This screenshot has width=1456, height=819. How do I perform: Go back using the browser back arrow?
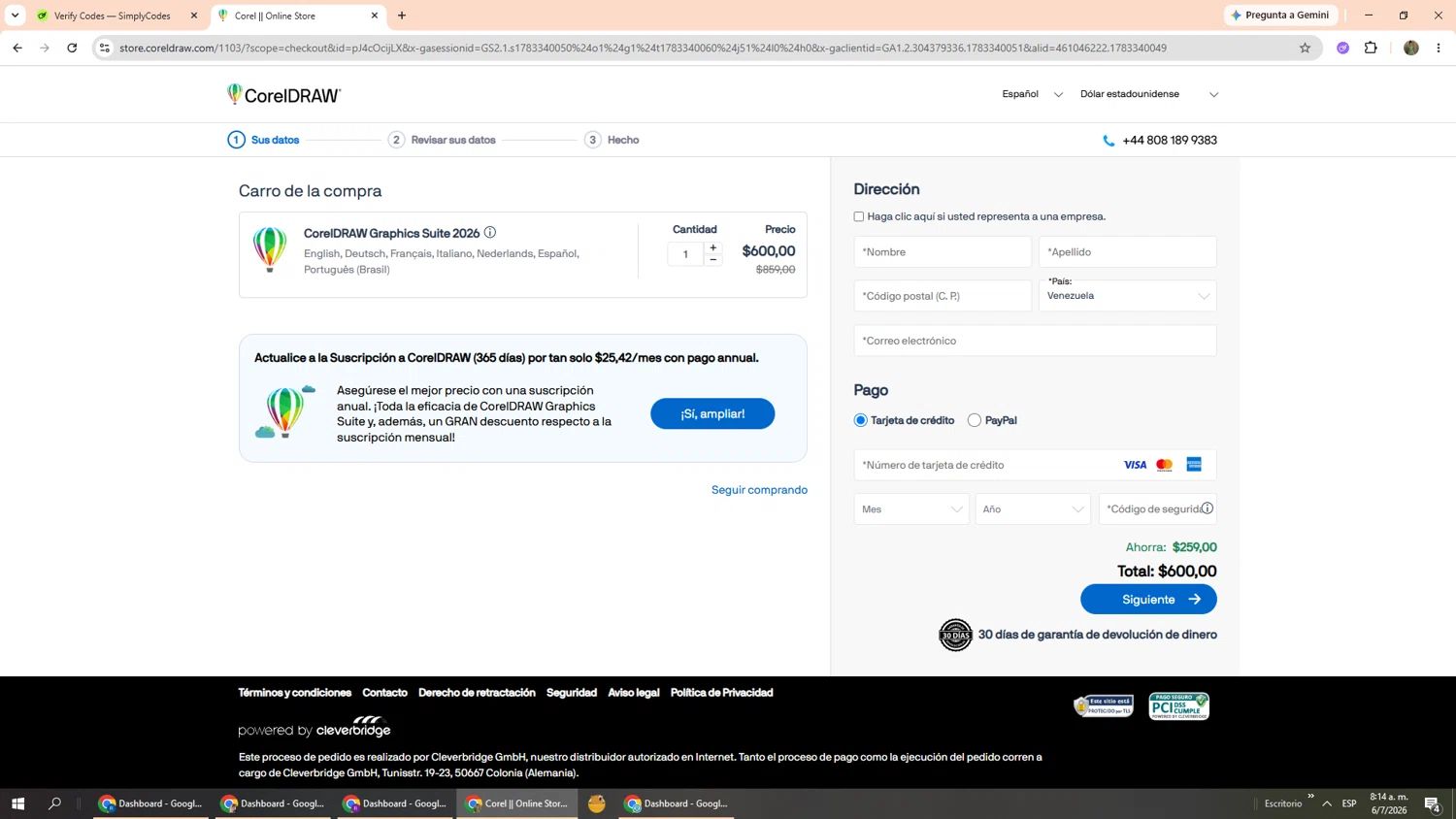[17, 48]
